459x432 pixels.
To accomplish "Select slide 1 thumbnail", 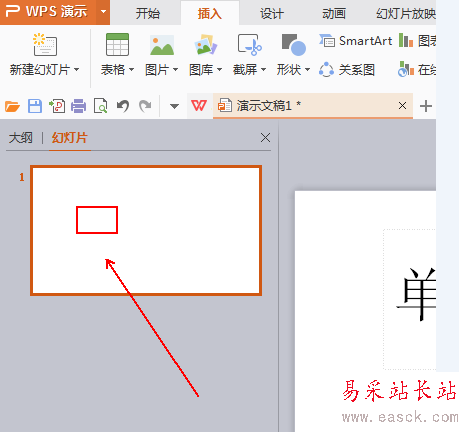I will click(146, 230).
